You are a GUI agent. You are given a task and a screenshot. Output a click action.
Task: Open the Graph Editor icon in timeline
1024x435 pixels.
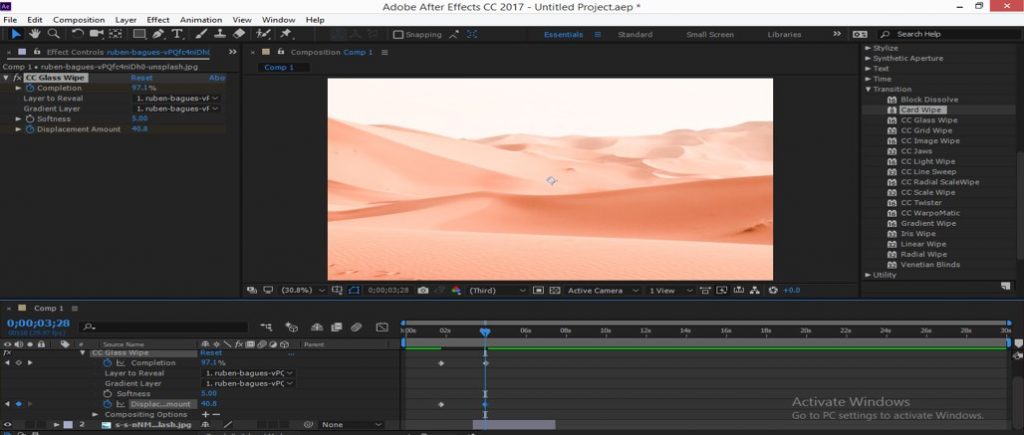(x=382, y=327)
